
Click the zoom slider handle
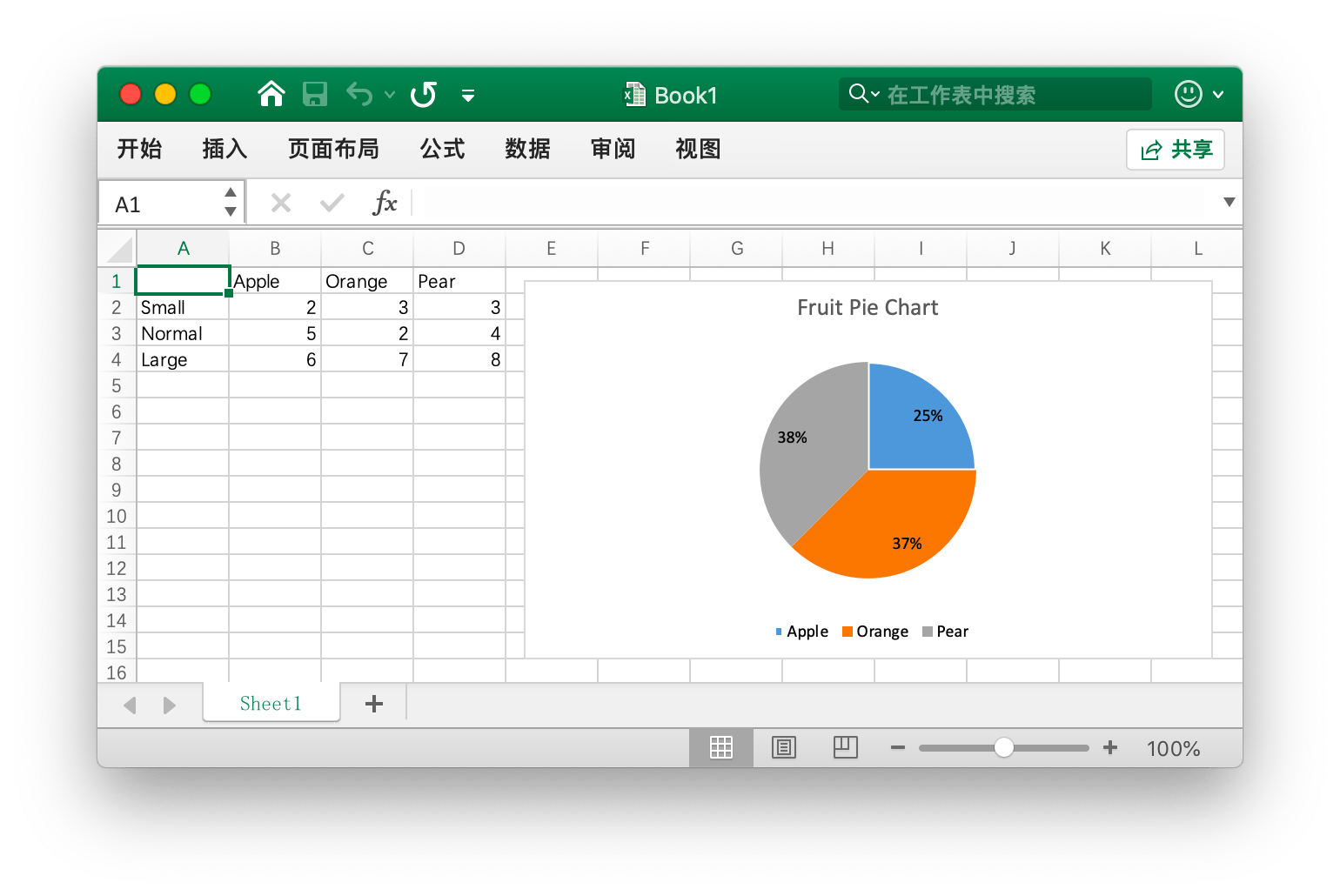pyautogui.click(x=1003, y=748)
